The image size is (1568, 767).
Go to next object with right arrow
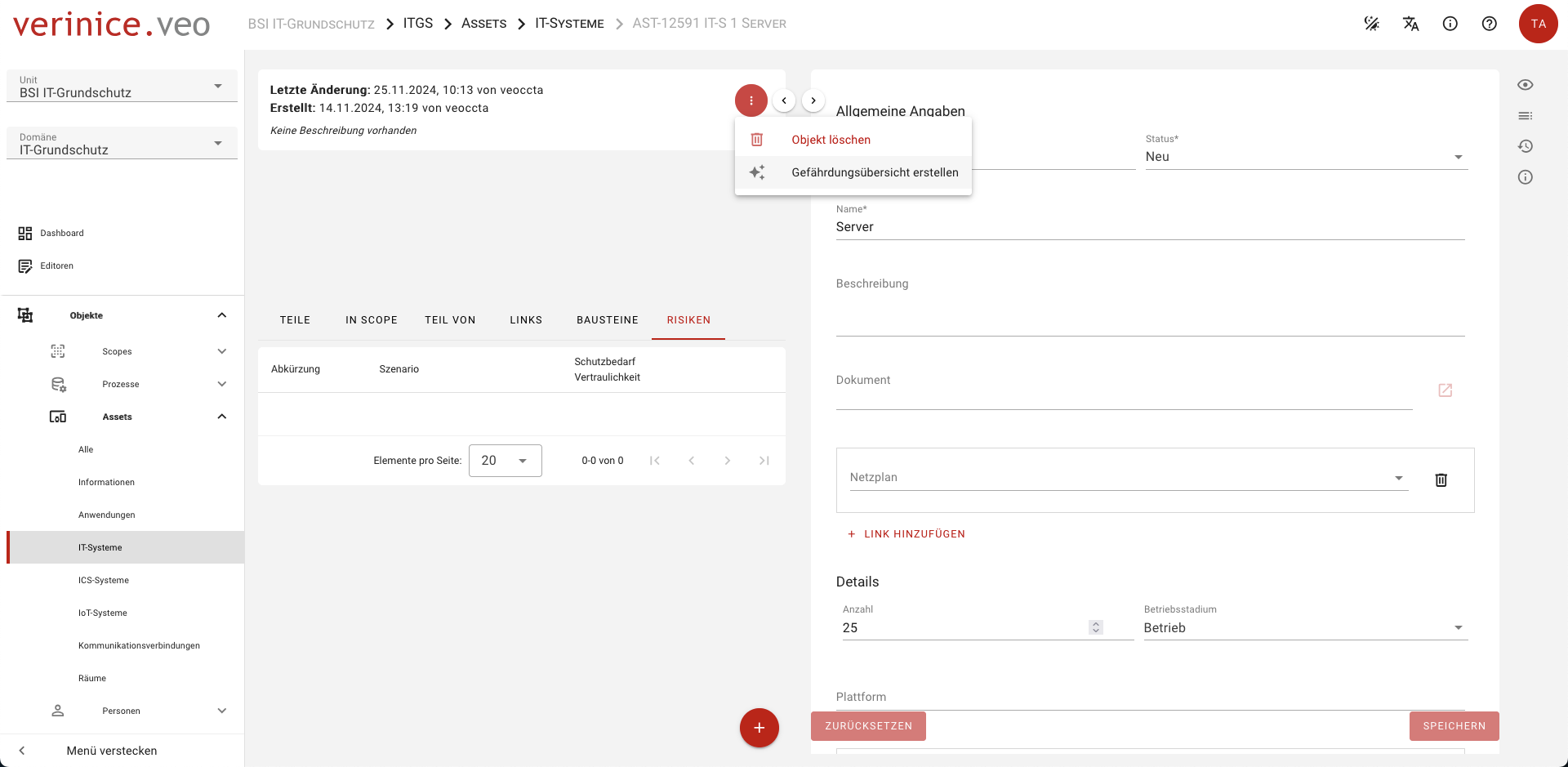click(813, 100)
